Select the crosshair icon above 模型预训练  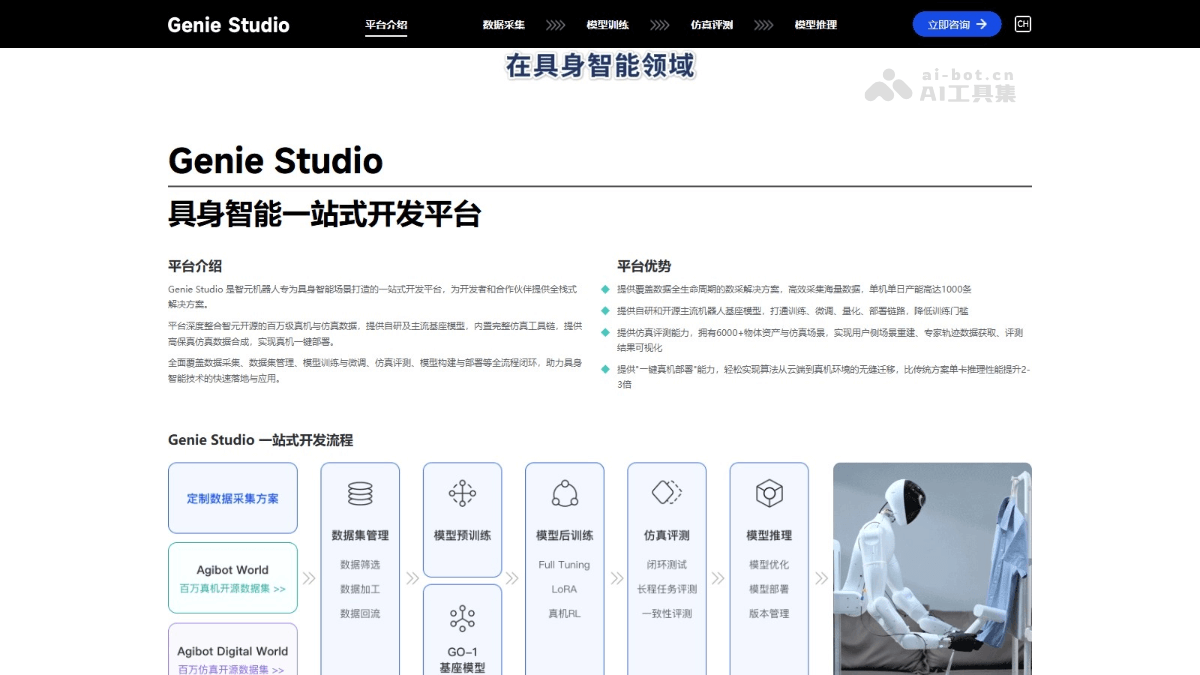coord(462,493)
